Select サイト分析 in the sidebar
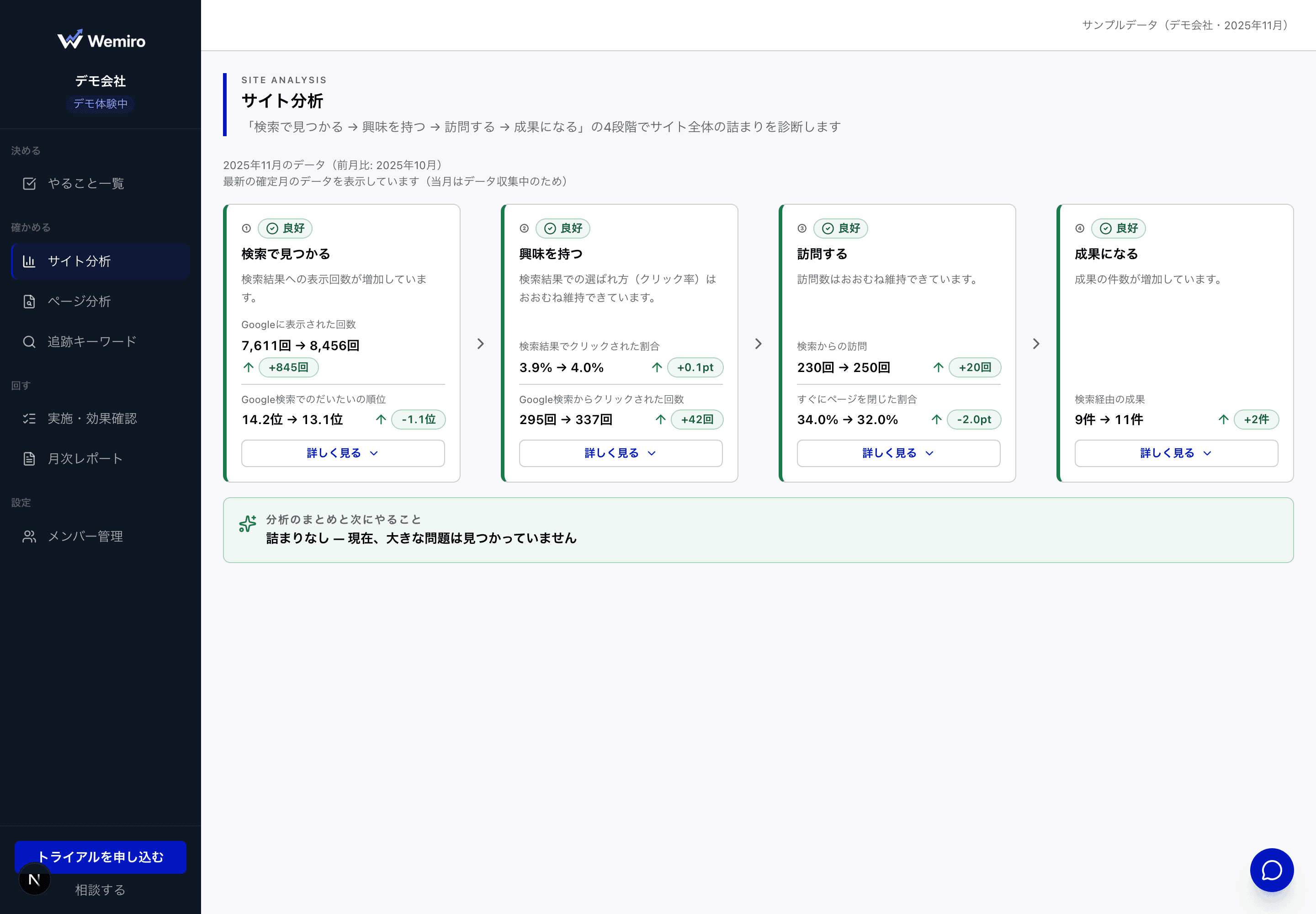This screenshot has width=1316, height=914. 100,261
